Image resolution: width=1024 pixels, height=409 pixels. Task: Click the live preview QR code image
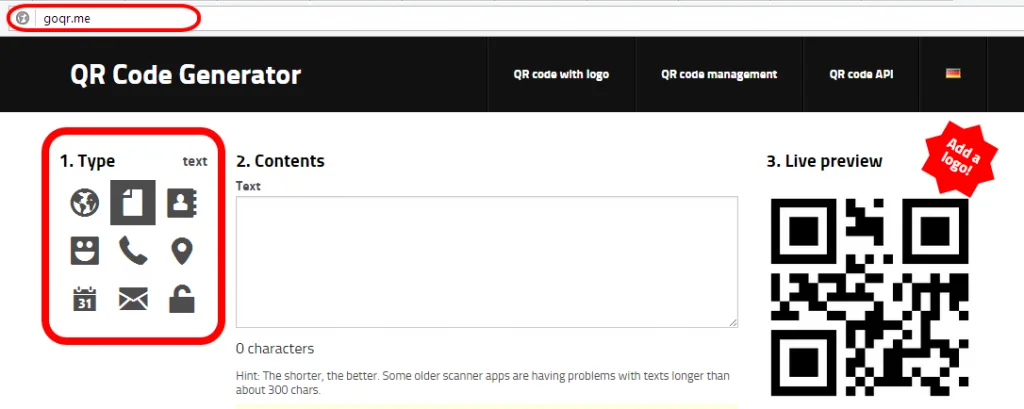click(869, 298)
